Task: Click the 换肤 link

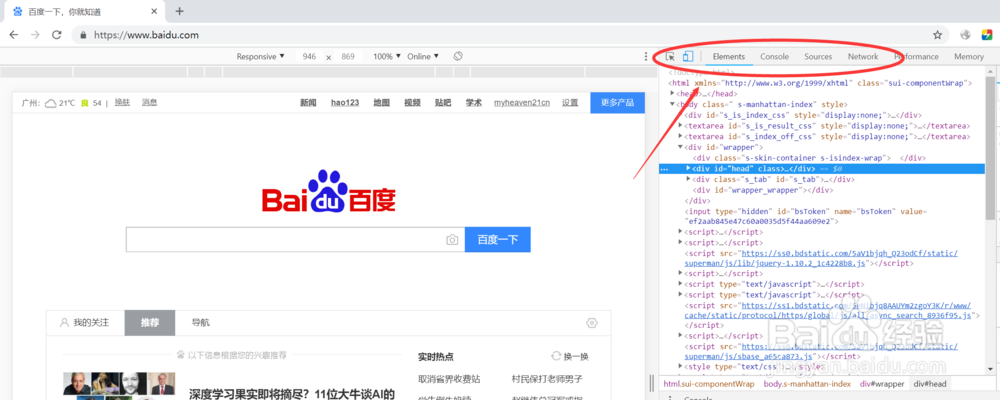Action: (122, 102)
